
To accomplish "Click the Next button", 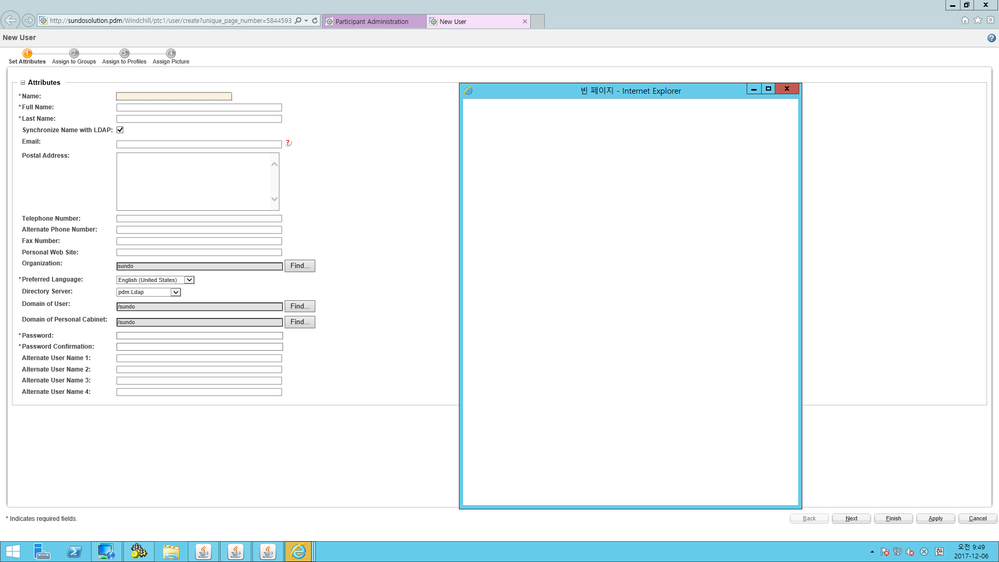I will pos(851,519).
